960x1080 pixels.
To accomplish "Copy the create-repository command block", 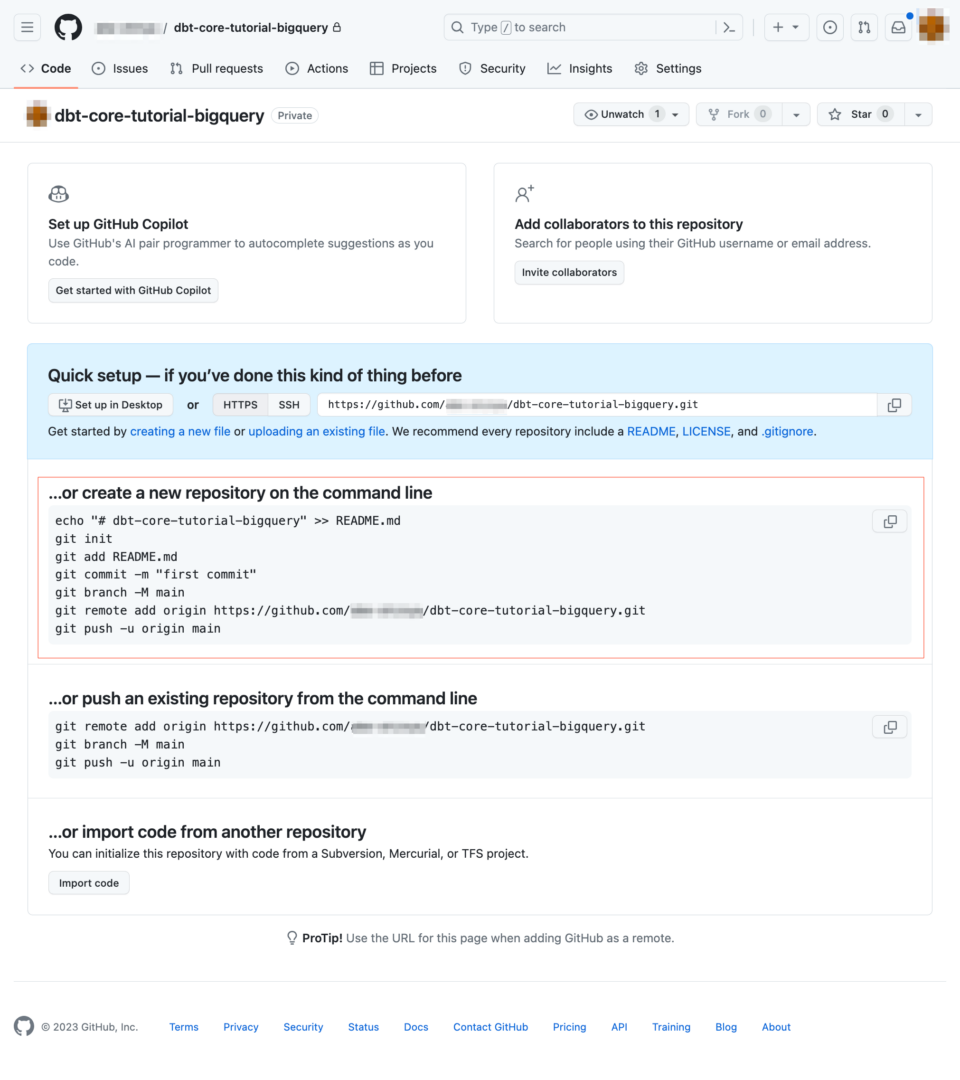I will click(889, 521).
